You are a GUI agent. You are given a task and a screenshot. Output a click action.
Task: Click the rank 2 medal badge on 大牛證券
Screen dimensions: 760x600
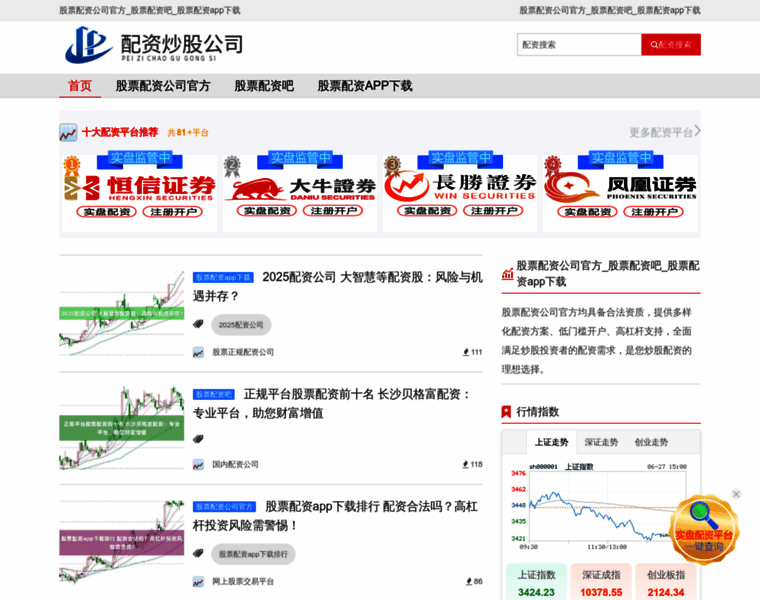(232, 166)
